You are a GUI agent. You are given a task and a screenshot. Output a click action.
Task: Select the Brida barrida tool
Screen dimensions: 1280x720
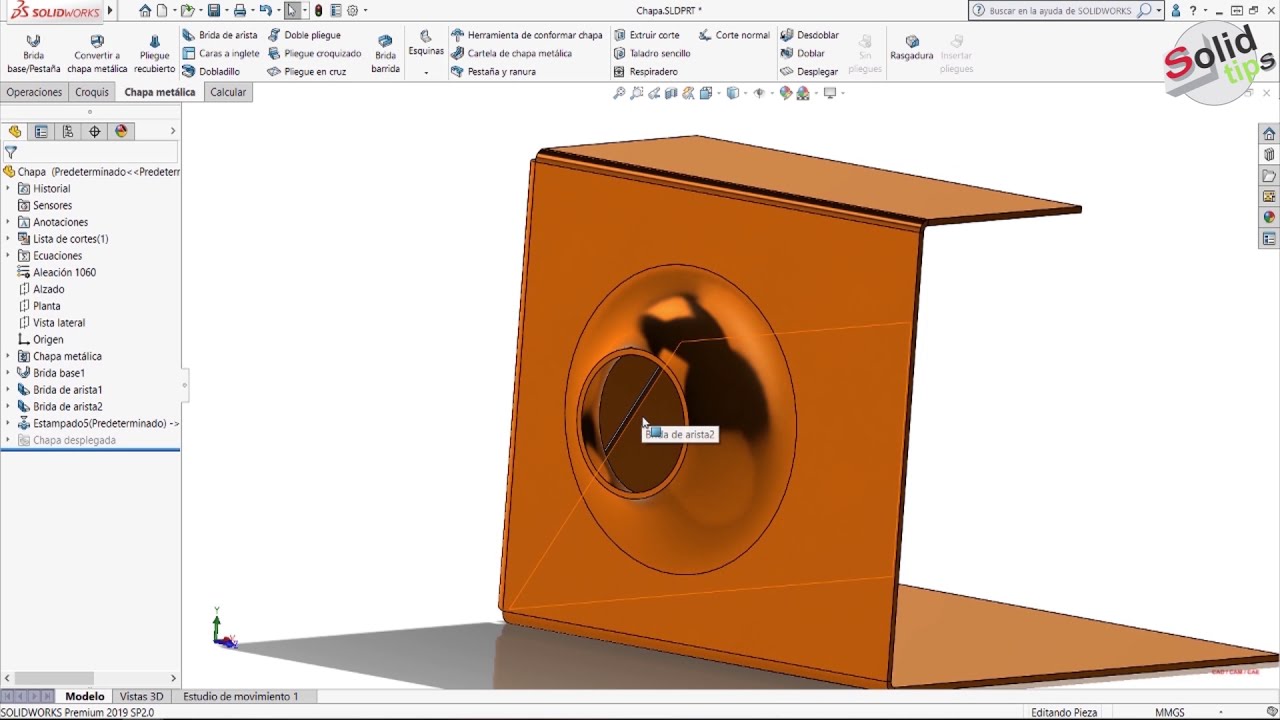pyautogui.click(x=385, y=54)
